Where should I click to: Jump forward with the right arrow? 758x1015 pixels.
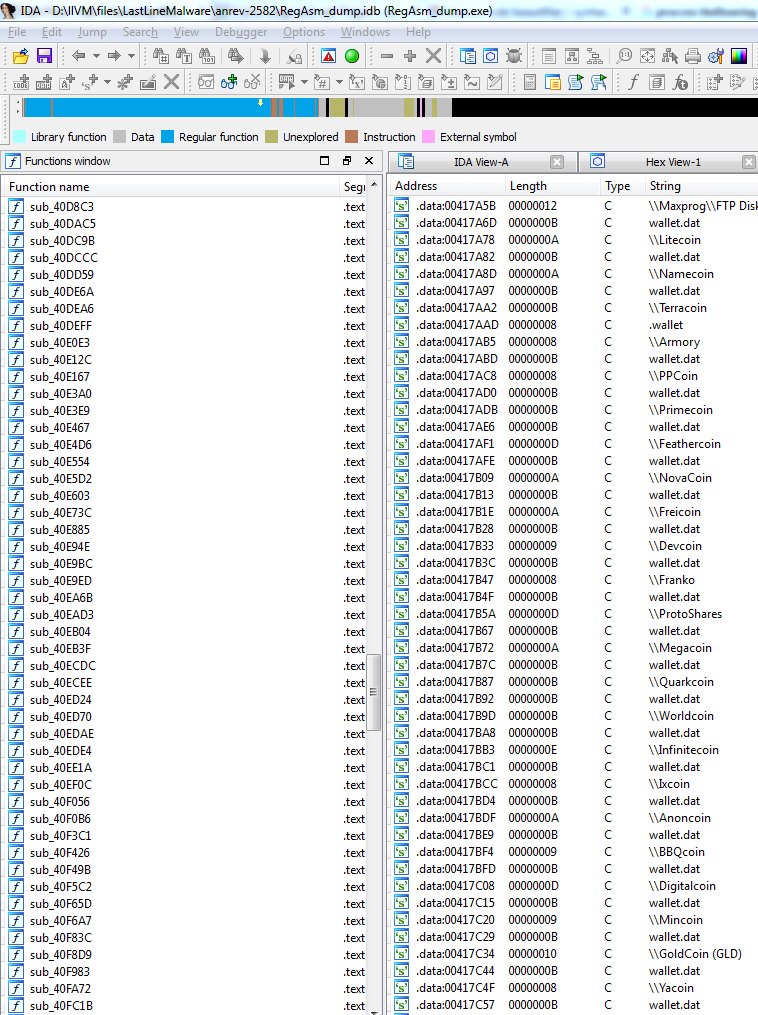click(x=114, y=56)
